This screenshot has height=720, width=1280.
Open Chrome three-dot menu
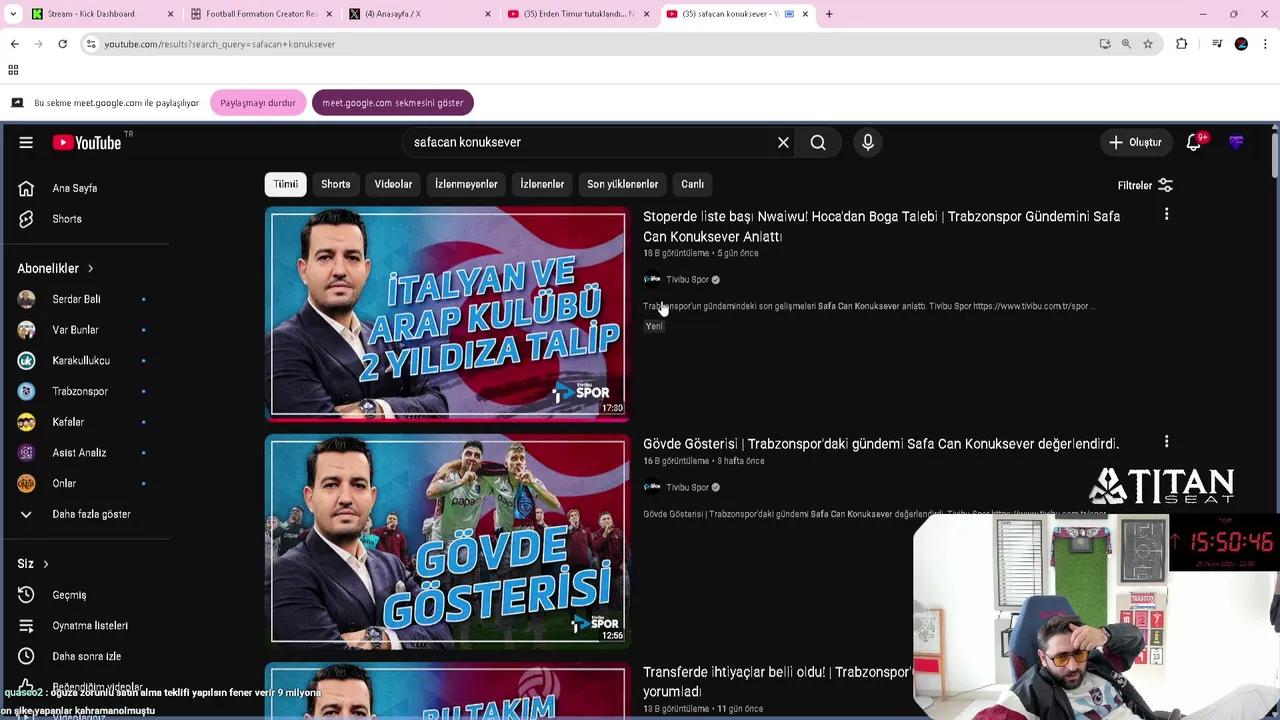click(1266, 44)
